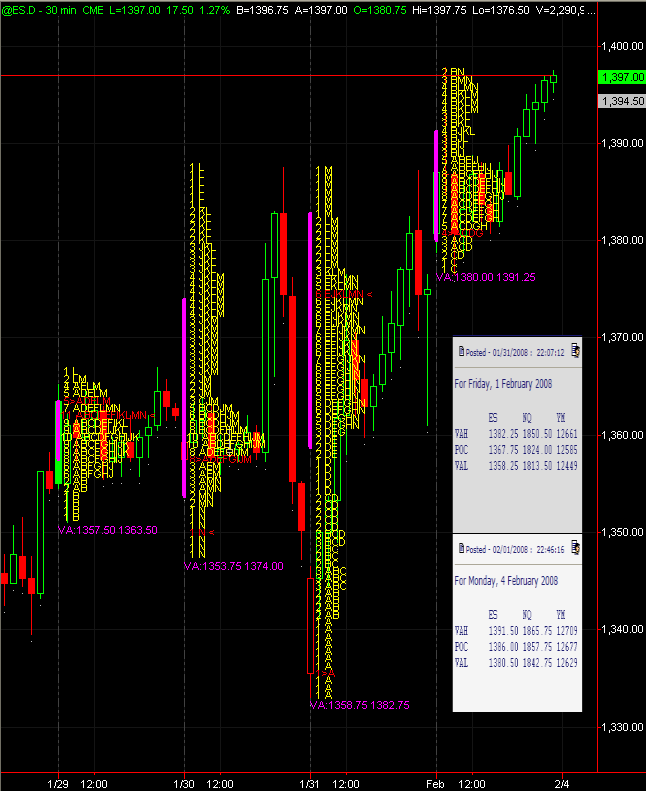Click the 1391.50 VAH value

(503, 631)
